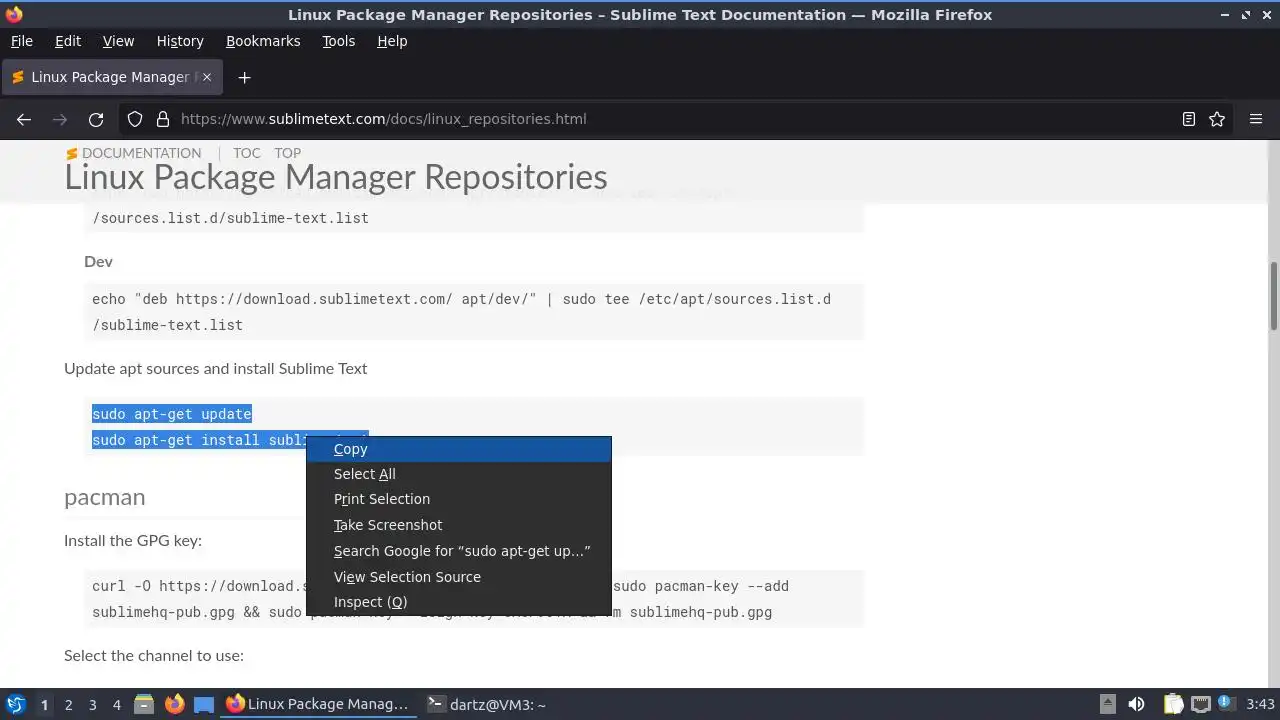Image resolution: width=1280 pixels, height=720 pixels.
Task: Choose Inspect (Q) in the context menu
Action: click(x=459, y=602)
